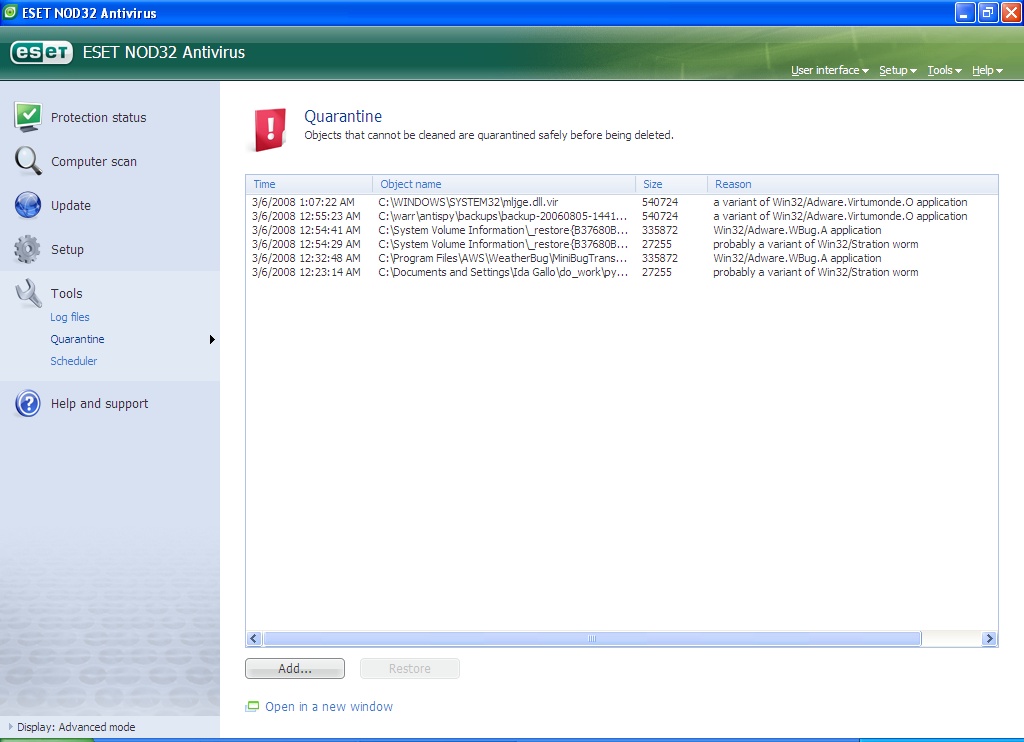1024x742 pixels.
Task: Sort list by Reason column header
Action: click(x=853, y=184)
